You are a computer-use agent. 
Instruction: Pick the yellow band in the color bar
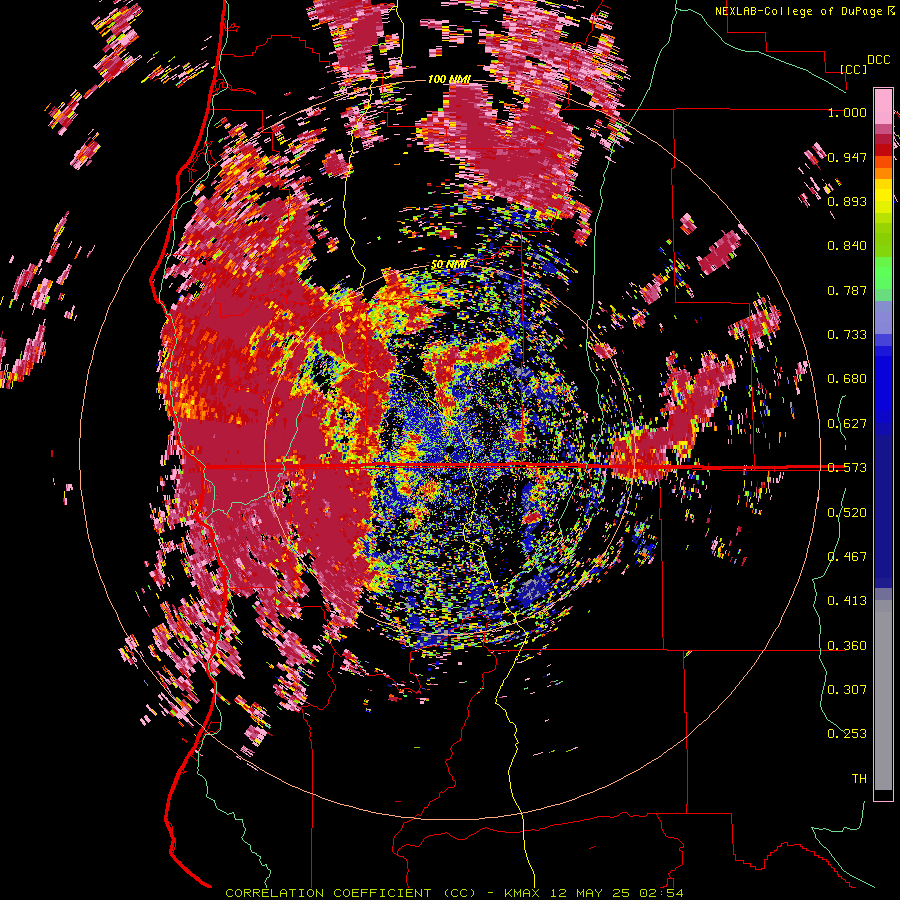[x=883, y=196]
